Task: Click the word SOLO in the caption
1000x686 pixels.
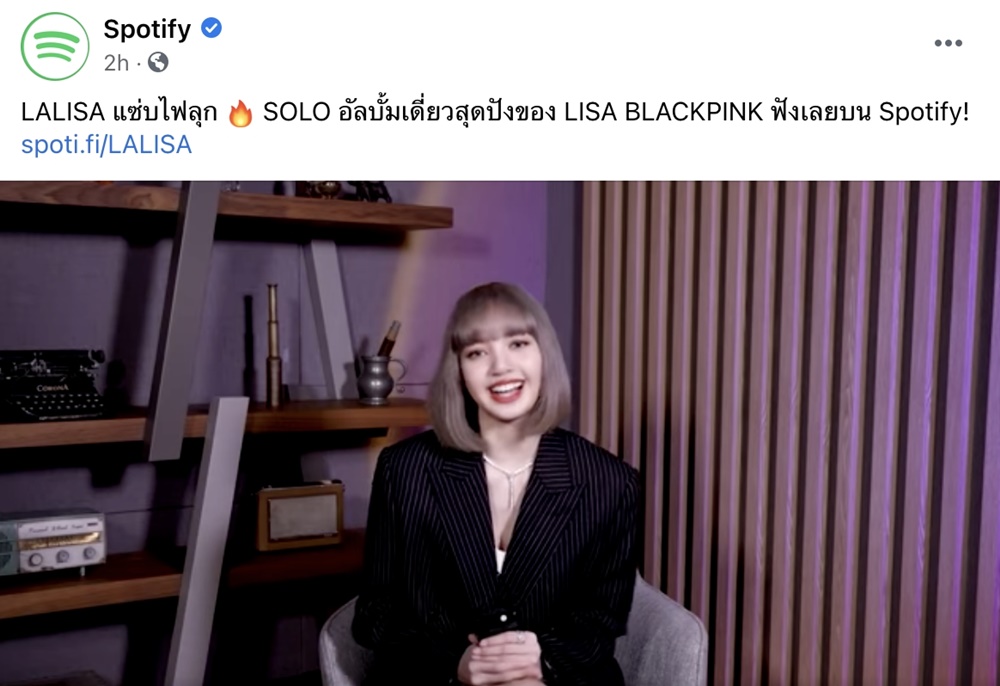Action: pyautogui.click(x=297, y=112)
